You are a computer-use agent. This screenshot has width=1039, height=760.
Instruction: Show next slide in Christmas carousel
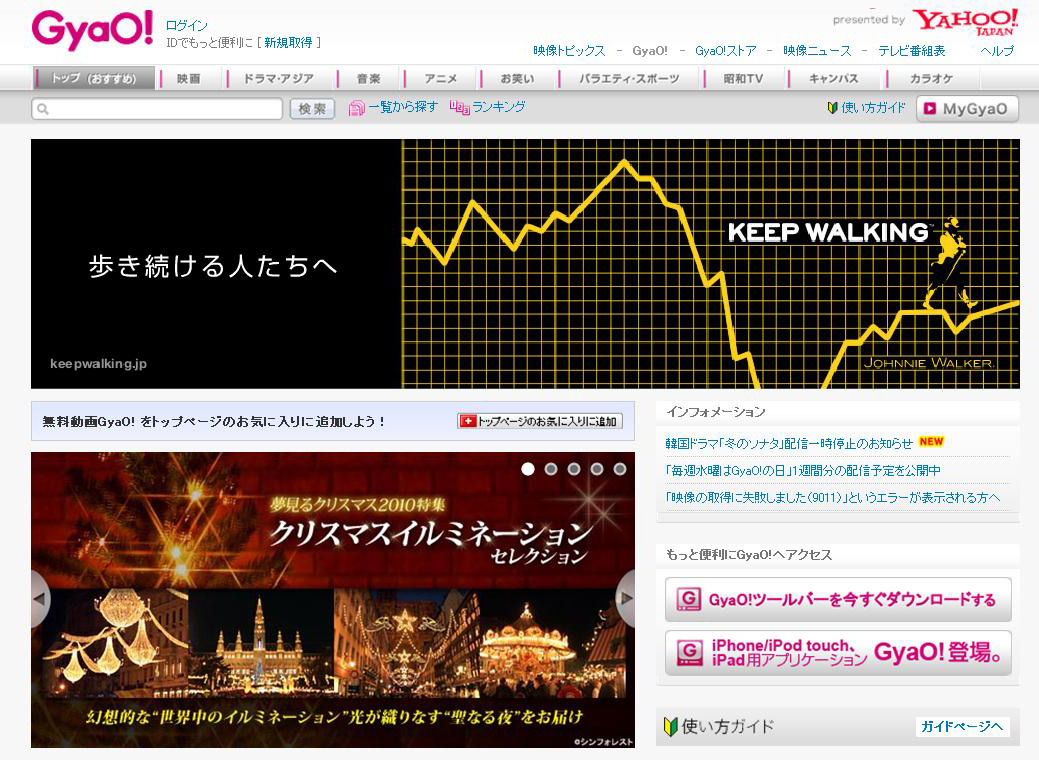tap(625, 598)
